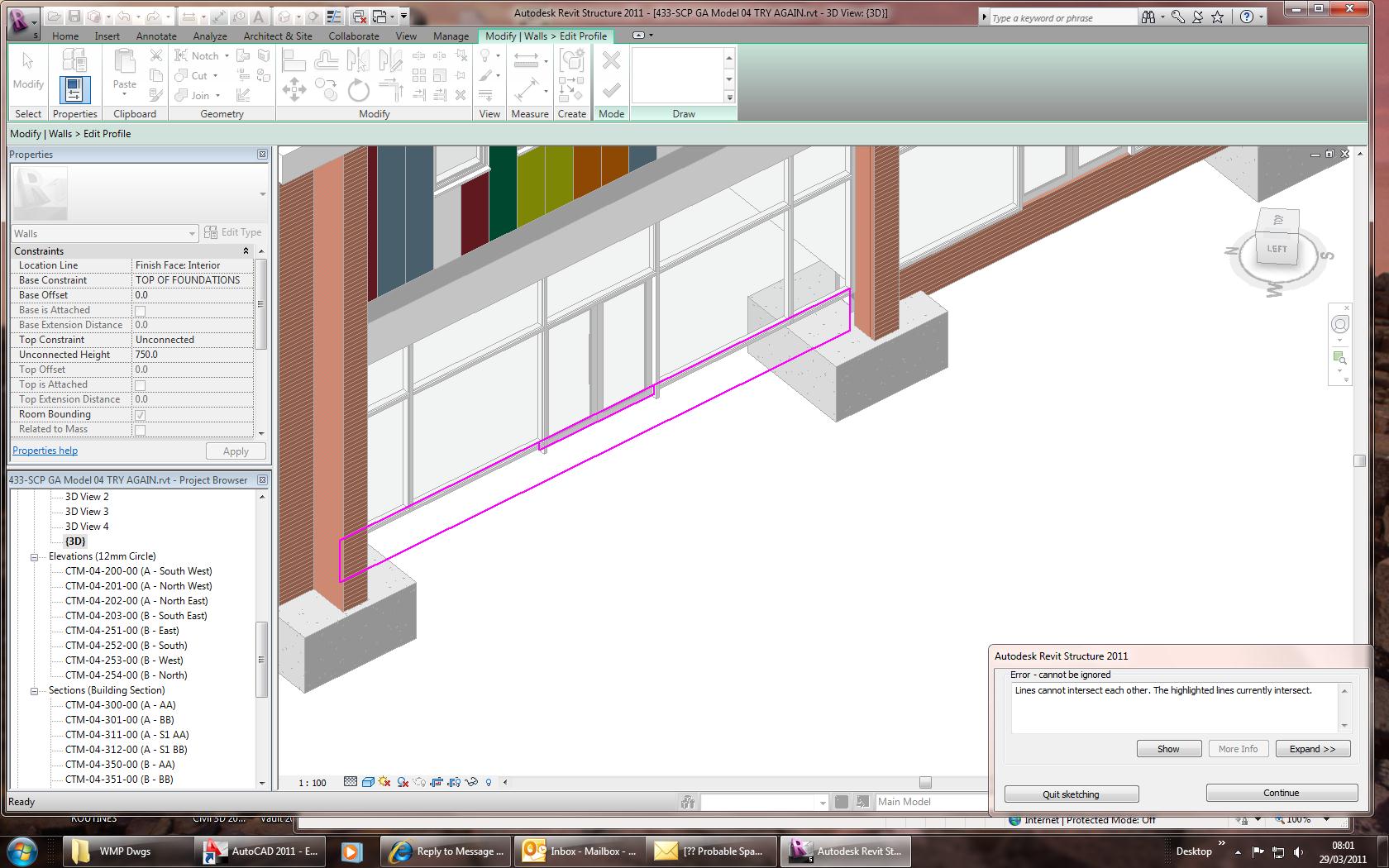The width and height of the screenshot is (1389, 868).
Task: Click the Open folder icon in quick access toolbar
Action: point(55,16)
